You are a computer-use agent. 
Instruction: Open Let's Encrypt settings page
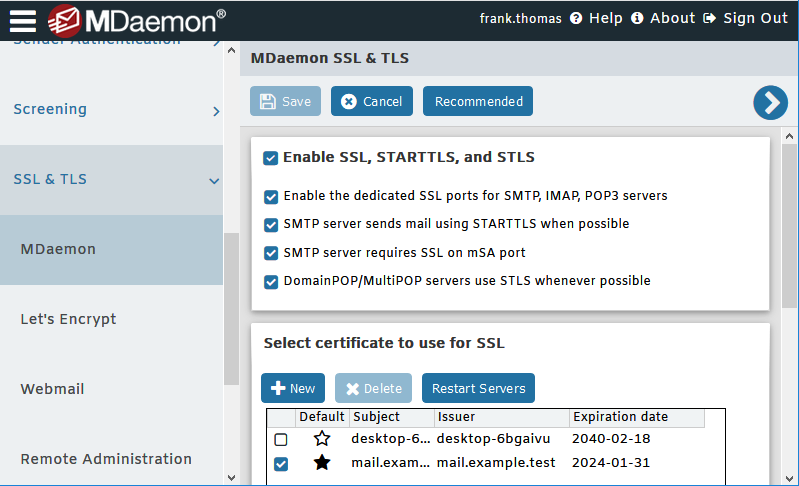click(68, 320)
